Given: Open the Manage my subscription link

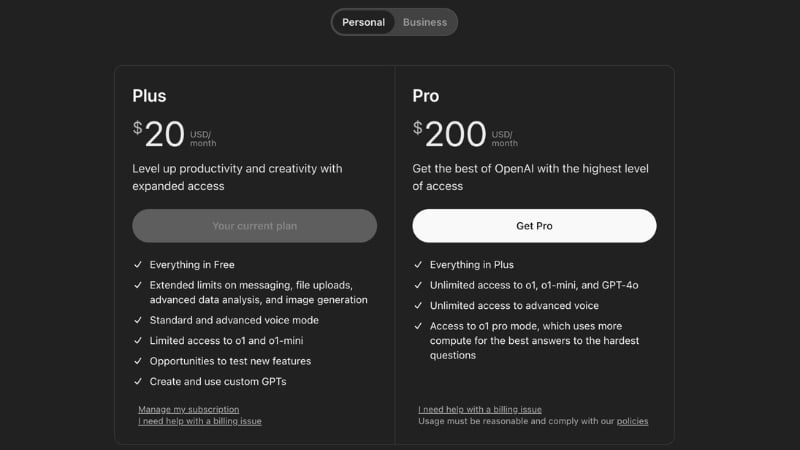Looking at the screenshot, I should click(x=189, y=409).
